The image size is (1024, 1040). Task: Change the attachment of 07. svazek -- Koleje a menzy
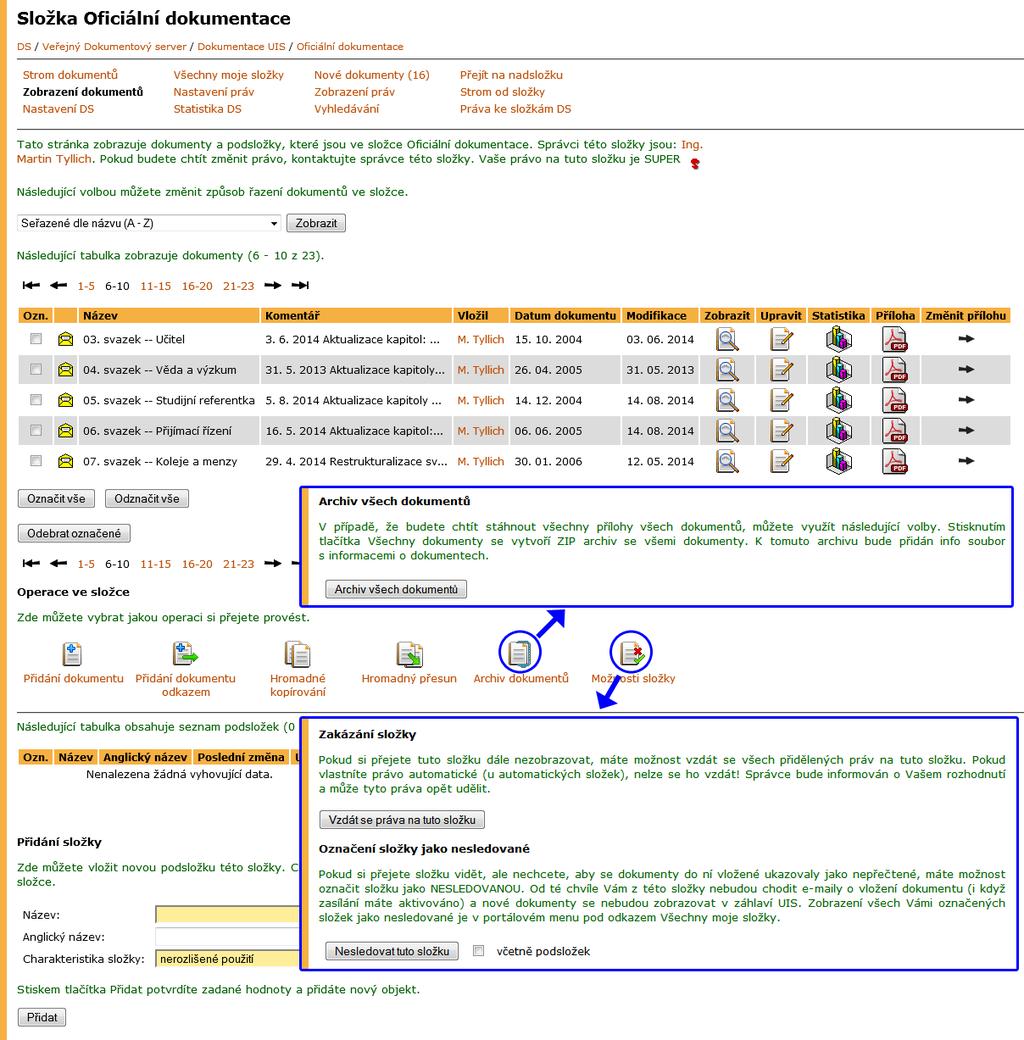click(966, 461)
